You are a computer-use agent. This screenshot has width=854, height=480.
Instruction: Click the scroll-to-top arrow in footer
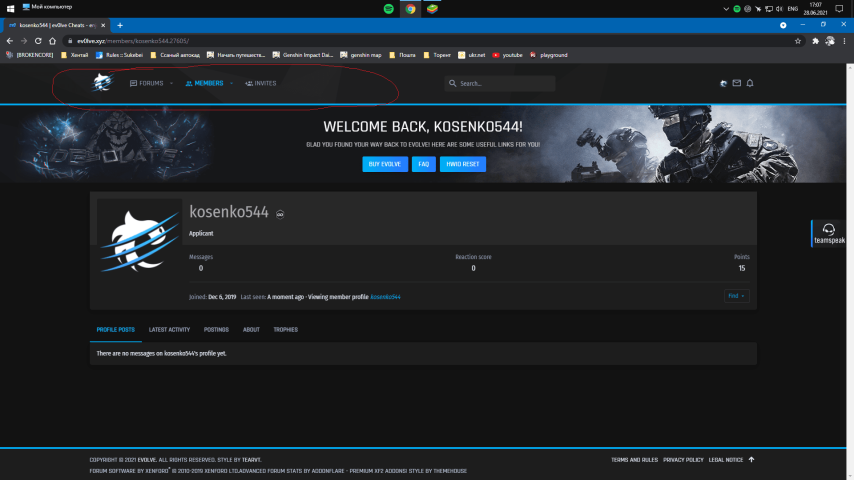[x=752, y=459]
